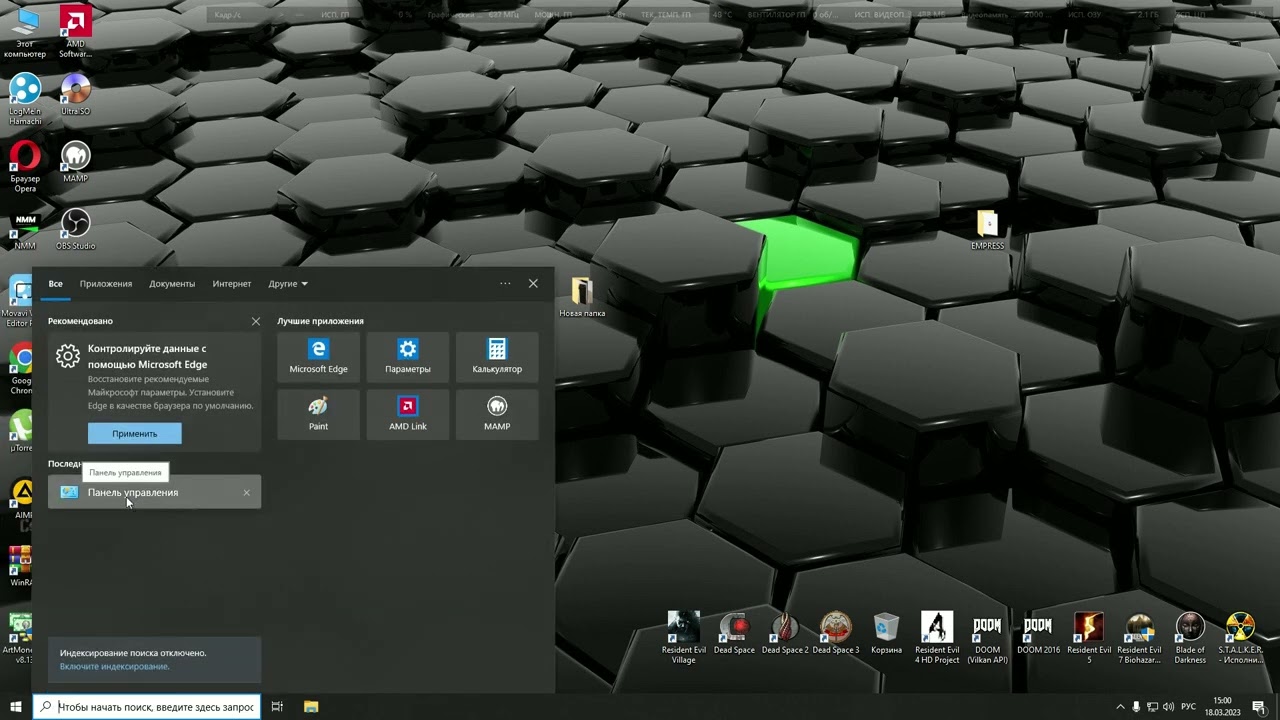This screenshot has height=720, width=1280.
Task: Launch DOOM (Vulkan API) shortcut
Action: tap(987, 638)
